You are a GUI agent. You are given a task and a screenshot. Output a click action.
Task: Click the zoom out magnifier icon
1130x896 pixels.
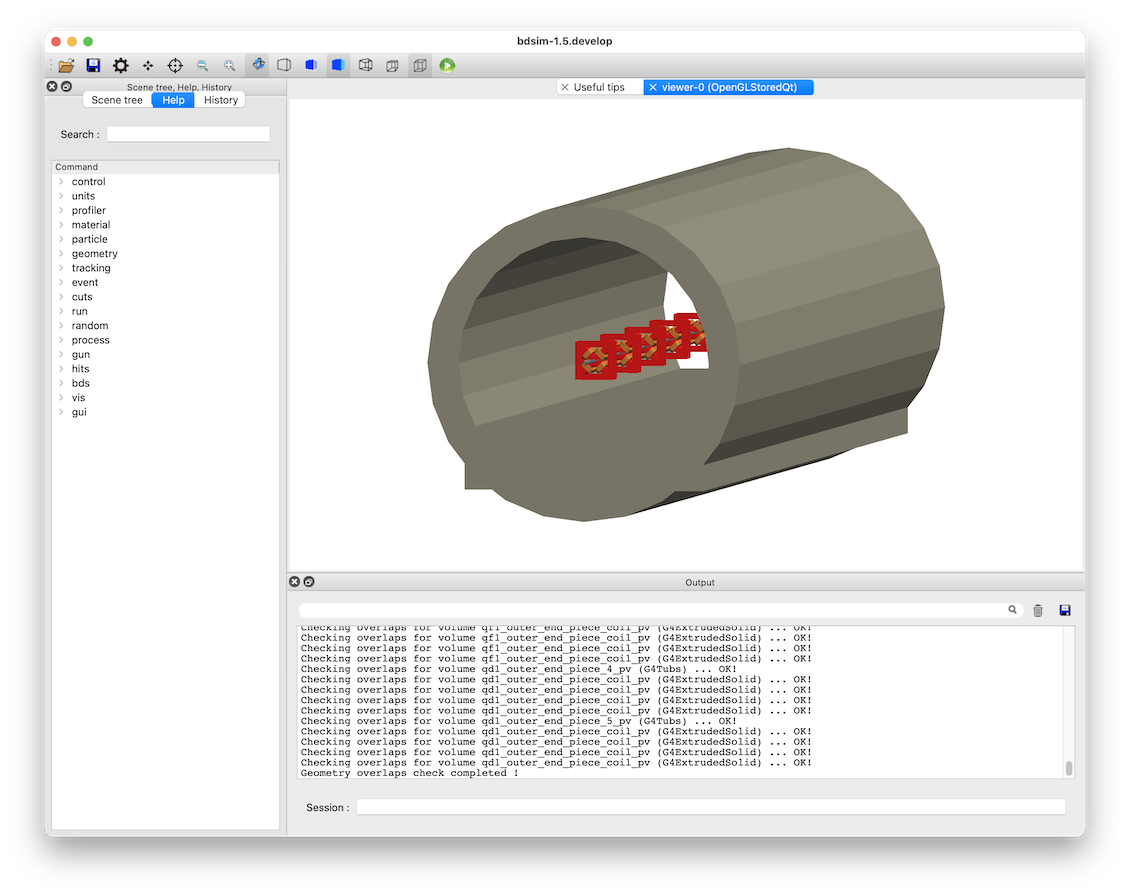(203, 66)
